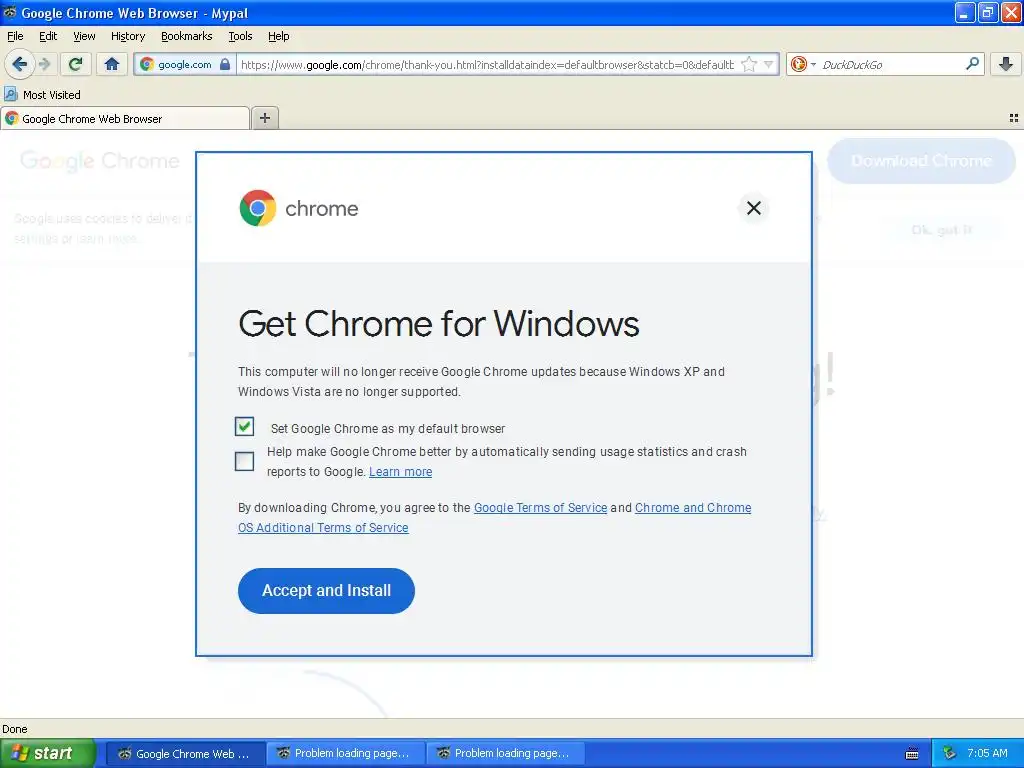1024x768 pixels.
Task: Select the Google Chrome Web Browser tab
Action: pyautogui.click(x=125, y=118)
